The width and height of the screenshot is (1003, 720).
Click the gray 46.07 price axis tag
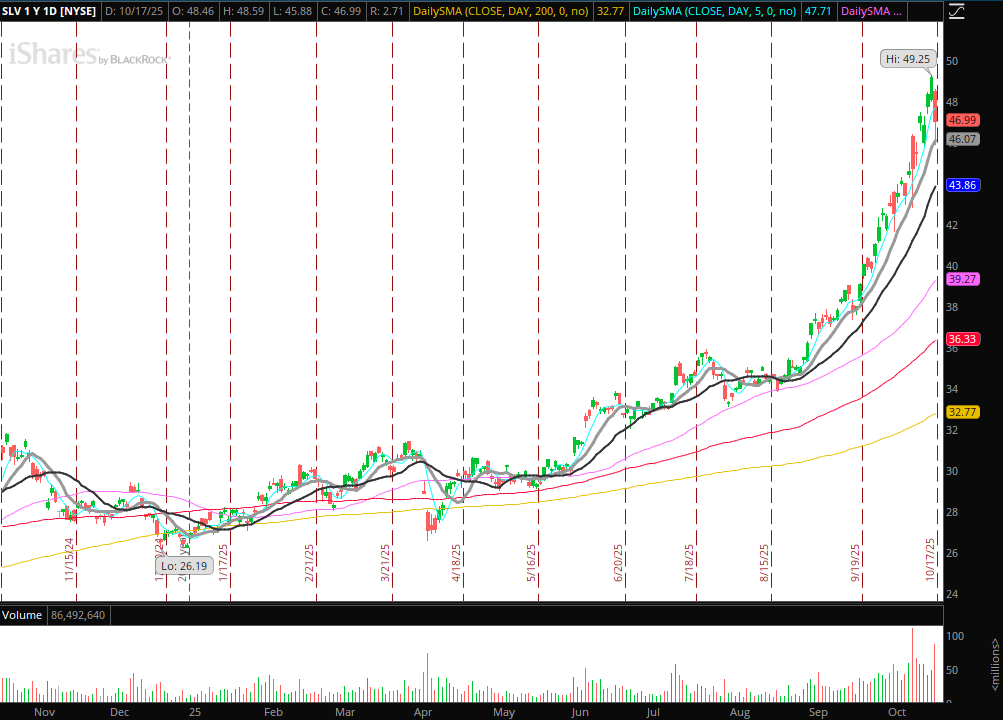pyautogui.click(x=962, y=140)
